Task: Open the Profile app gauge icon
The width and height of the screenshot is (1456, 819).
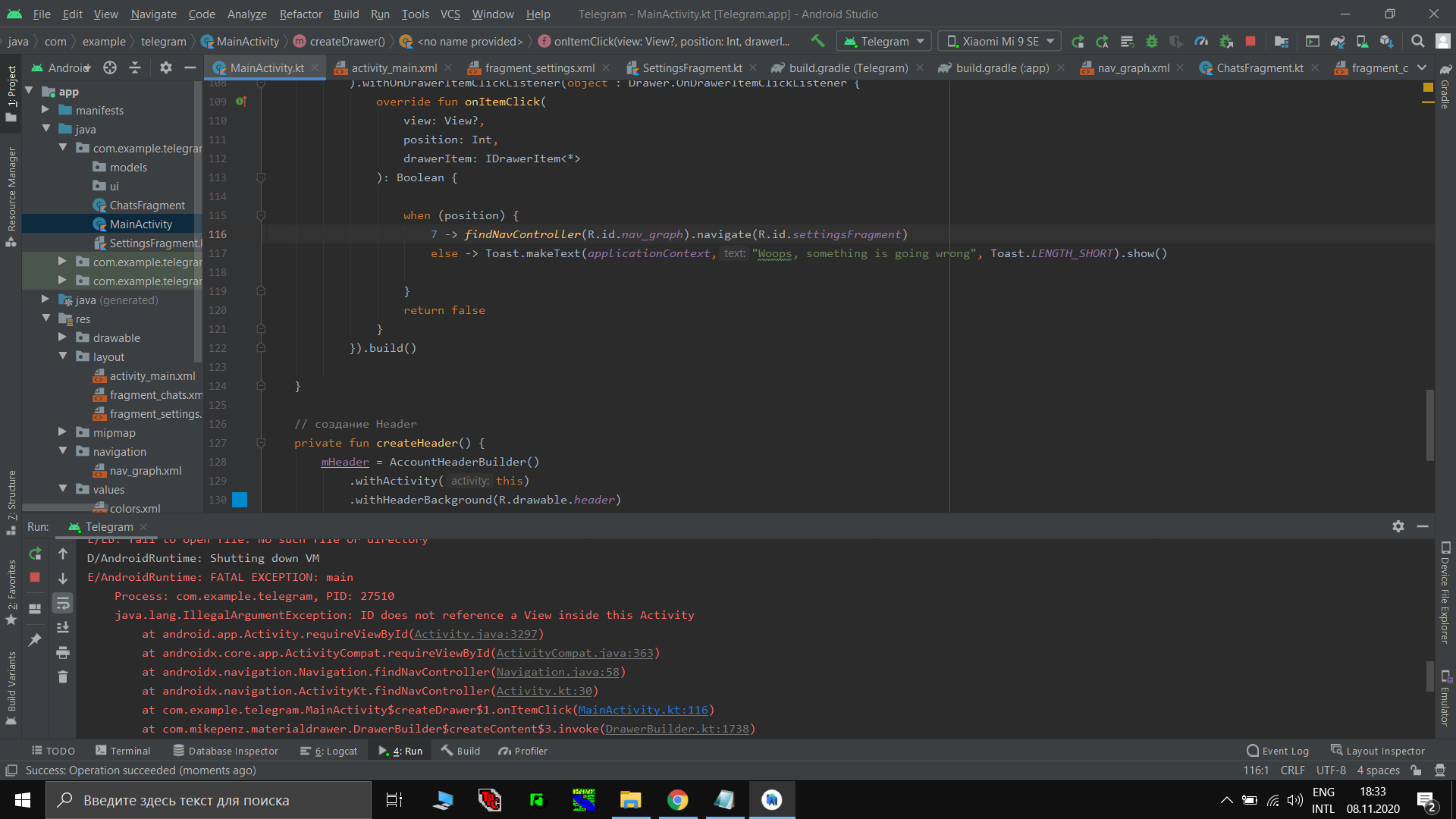Action: (1201, 41)
